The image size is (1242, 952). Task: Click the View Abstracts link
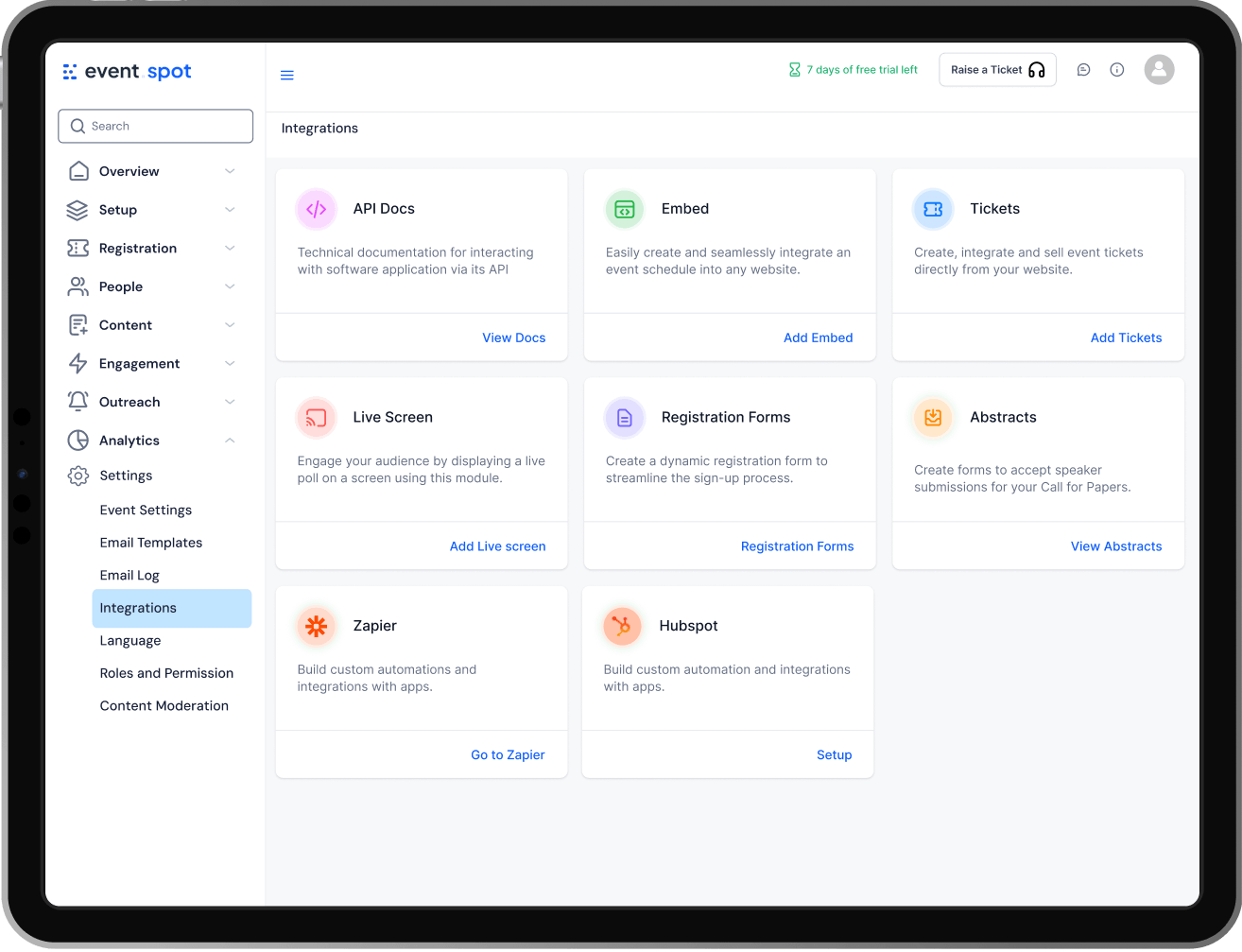pyautogui.click(x=1116, y=546)
